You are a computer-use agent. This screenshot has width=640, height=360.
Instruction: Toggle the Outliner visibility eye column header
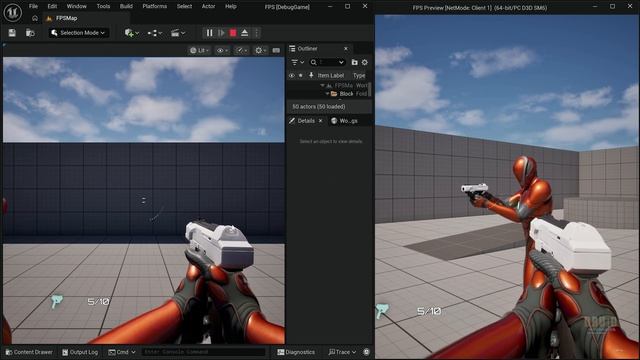click(291, 76)
